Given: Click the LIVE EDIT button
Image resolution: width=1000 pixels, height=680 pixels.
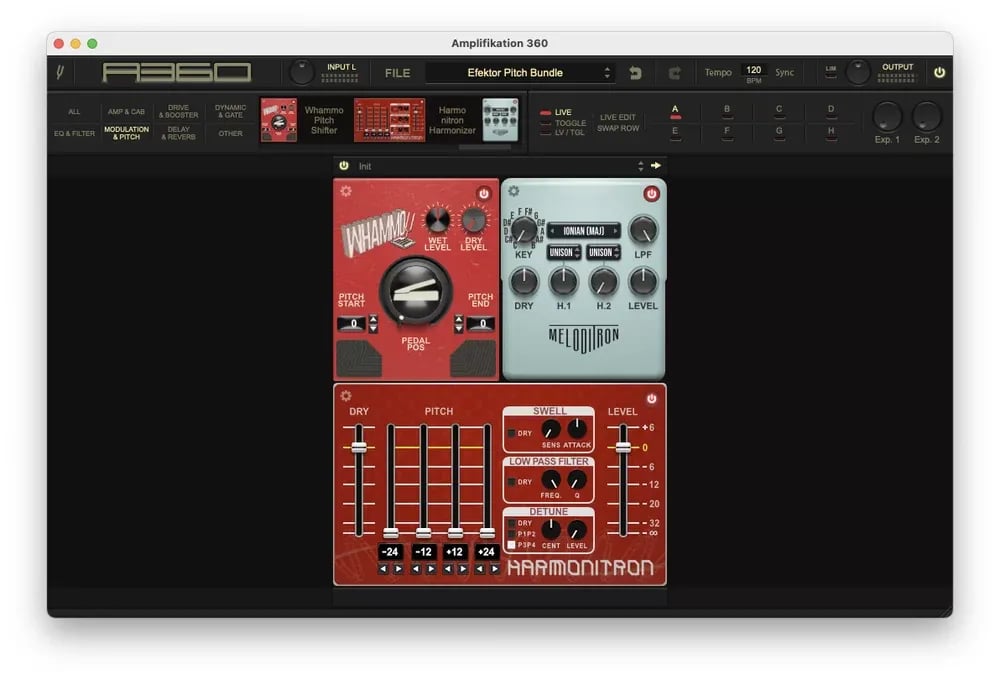Looking at the screenshot, I should [x=618, y=117].
